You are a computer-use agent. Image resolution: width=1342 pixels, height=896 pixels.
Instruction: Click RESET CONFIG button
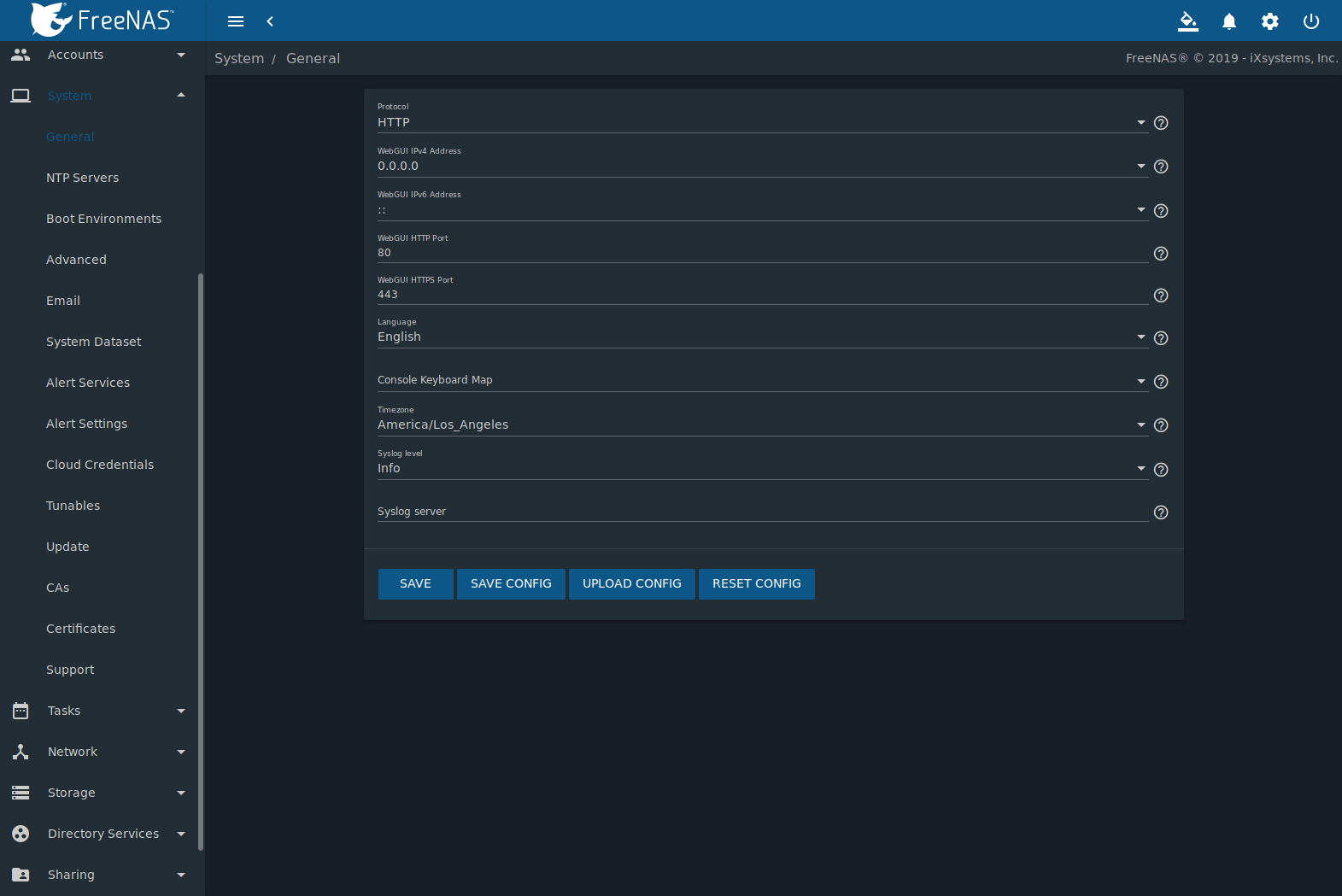(x=757, y=584)
